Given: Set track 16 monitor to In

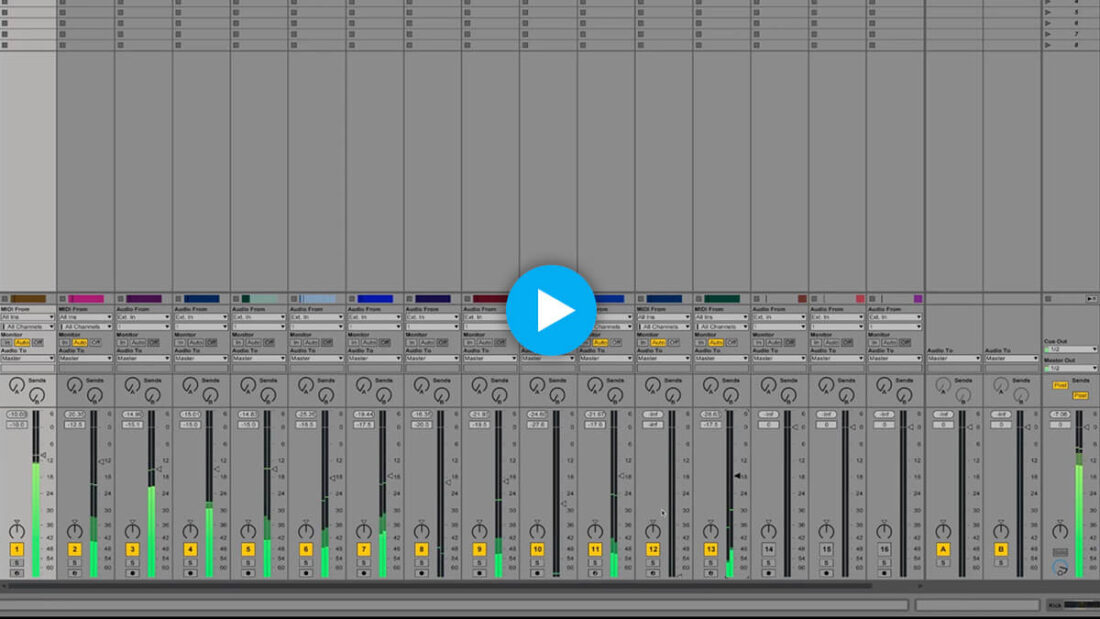Looking at the screenshot, I should click(x=874, y=342).
